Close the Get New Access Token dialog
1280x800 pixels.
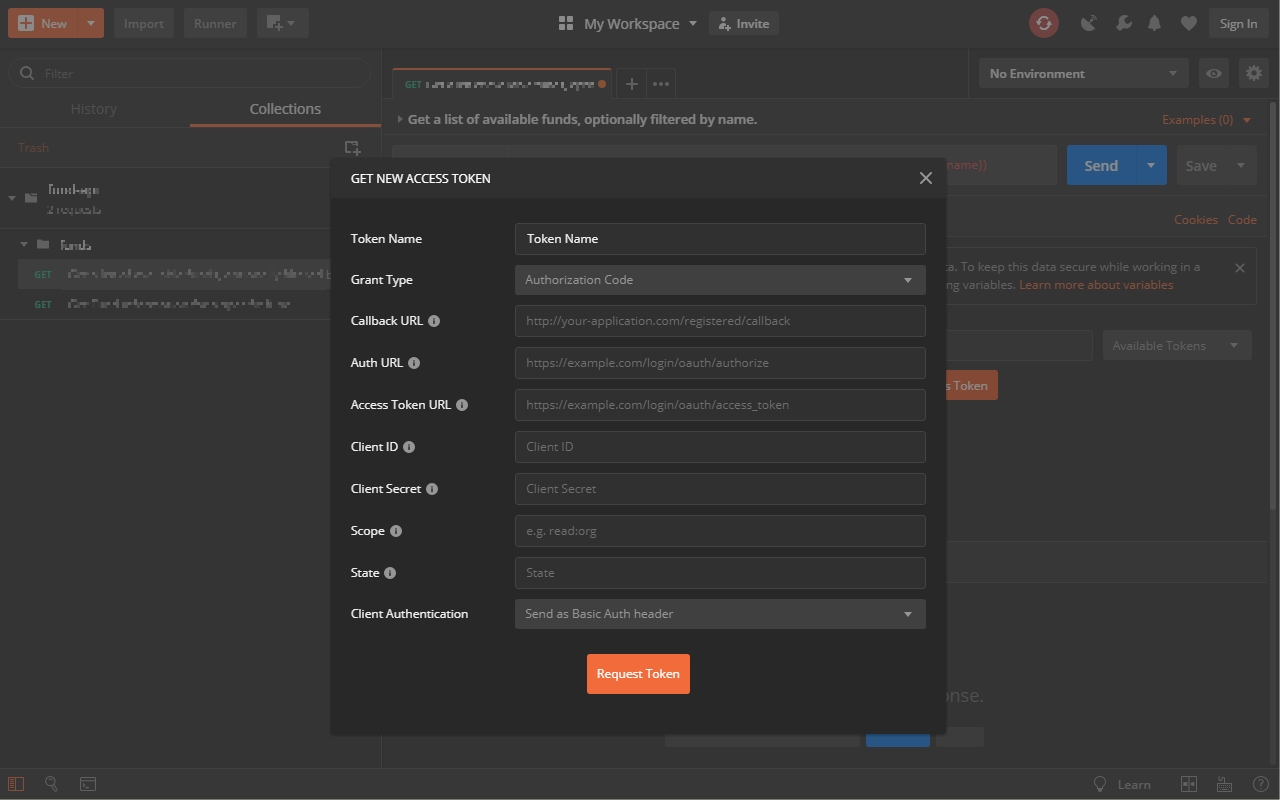pyautogui.click(x=925, y=178)
